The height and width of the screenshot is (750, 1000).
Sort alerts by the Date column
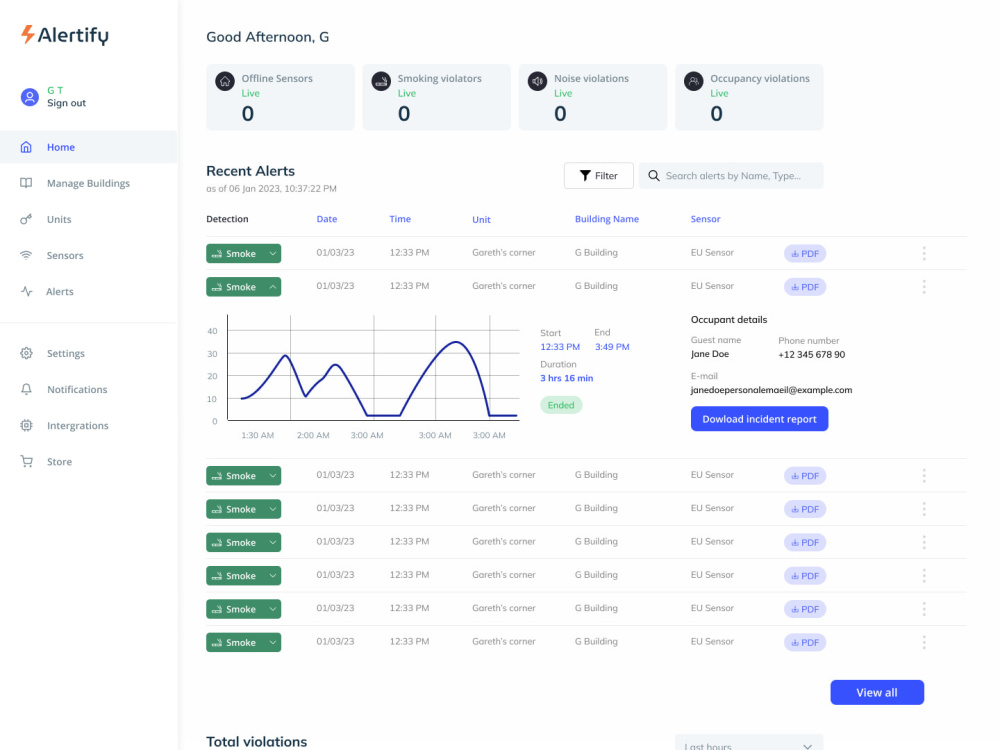(x=327, y=219)
